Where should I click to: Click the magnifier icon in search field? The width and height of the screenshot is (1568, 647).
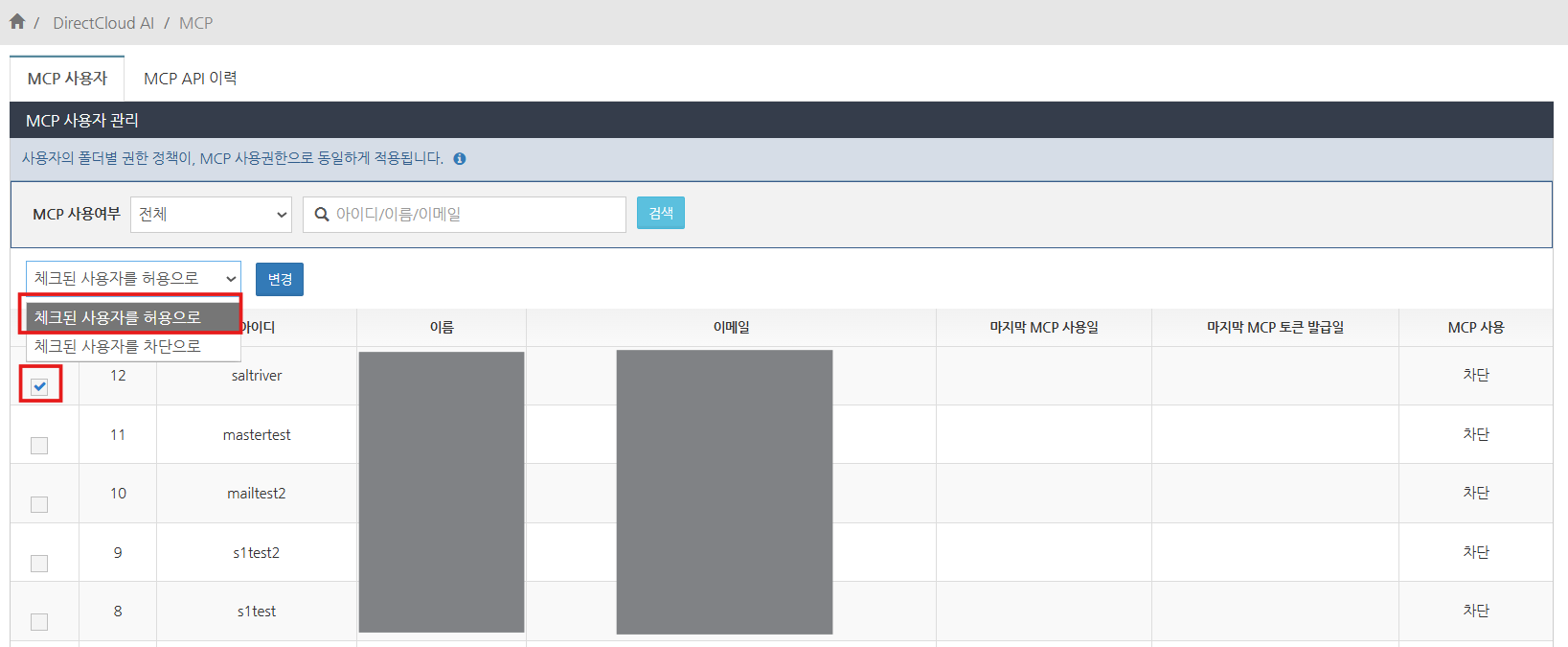[x=322, y=215]
